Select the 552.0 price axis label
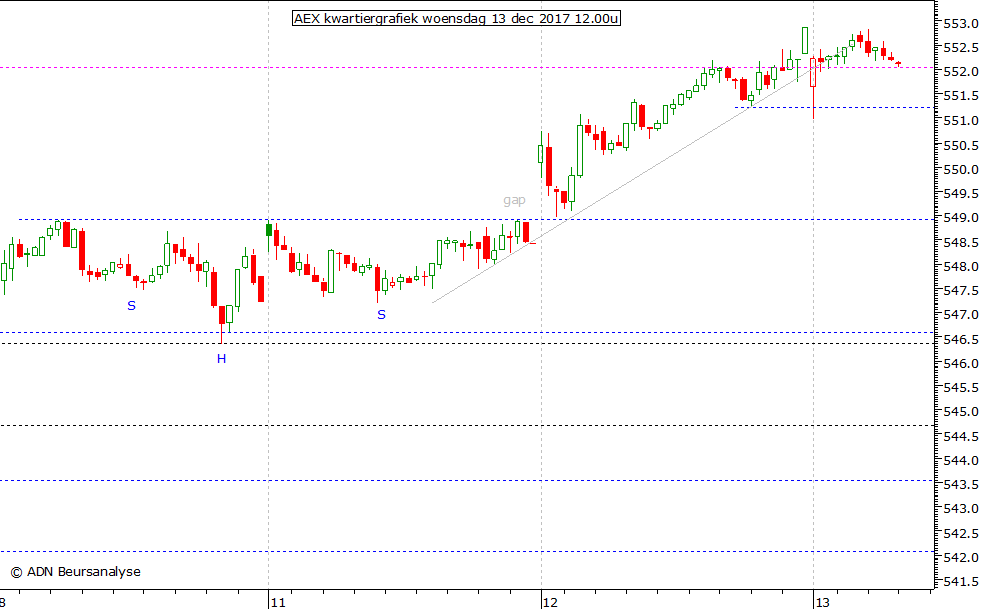This screenshot has width=982, height=609. tap(961, 72)
